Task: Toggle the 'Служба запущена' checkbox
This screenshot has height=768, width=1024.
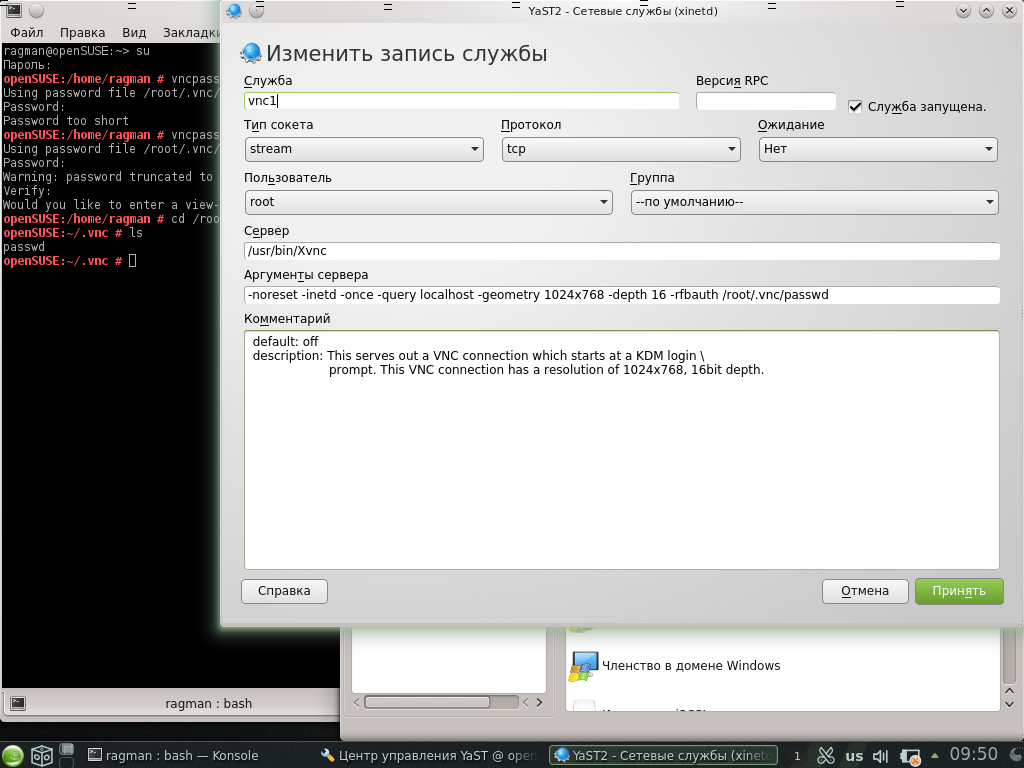Action: pos(855,107)
